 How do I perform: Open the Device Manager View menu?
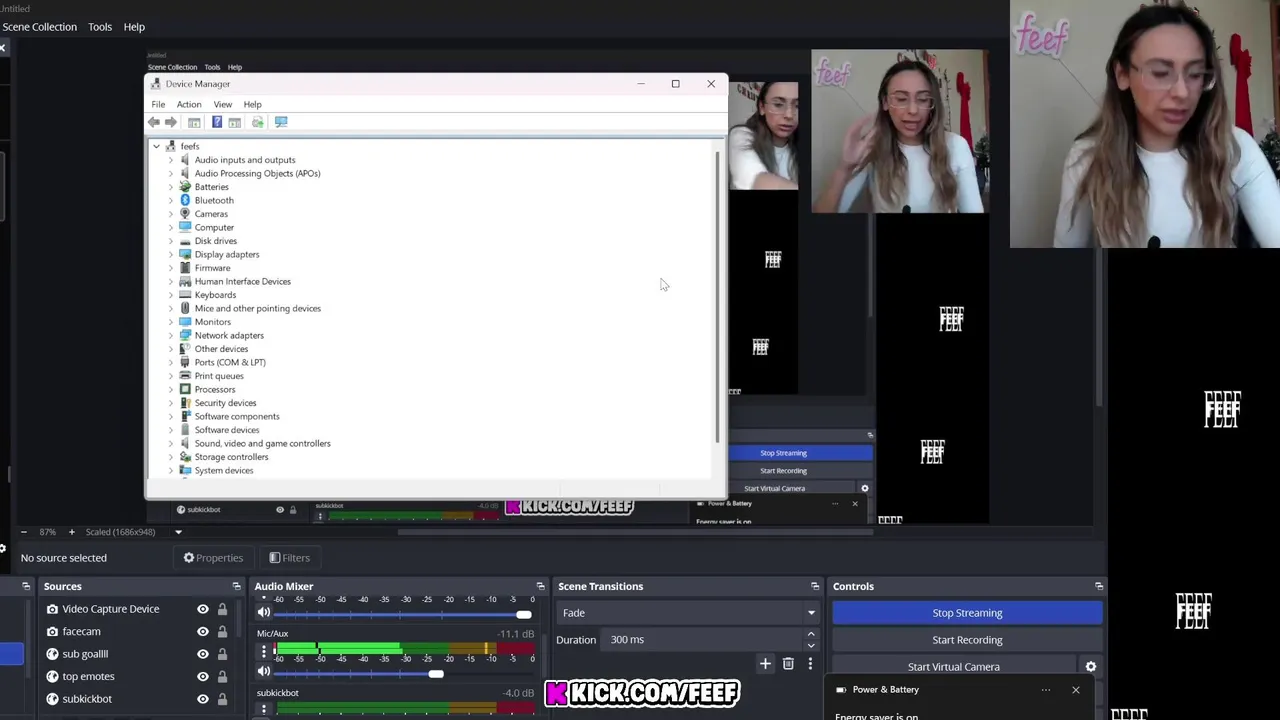coord(222,104)
